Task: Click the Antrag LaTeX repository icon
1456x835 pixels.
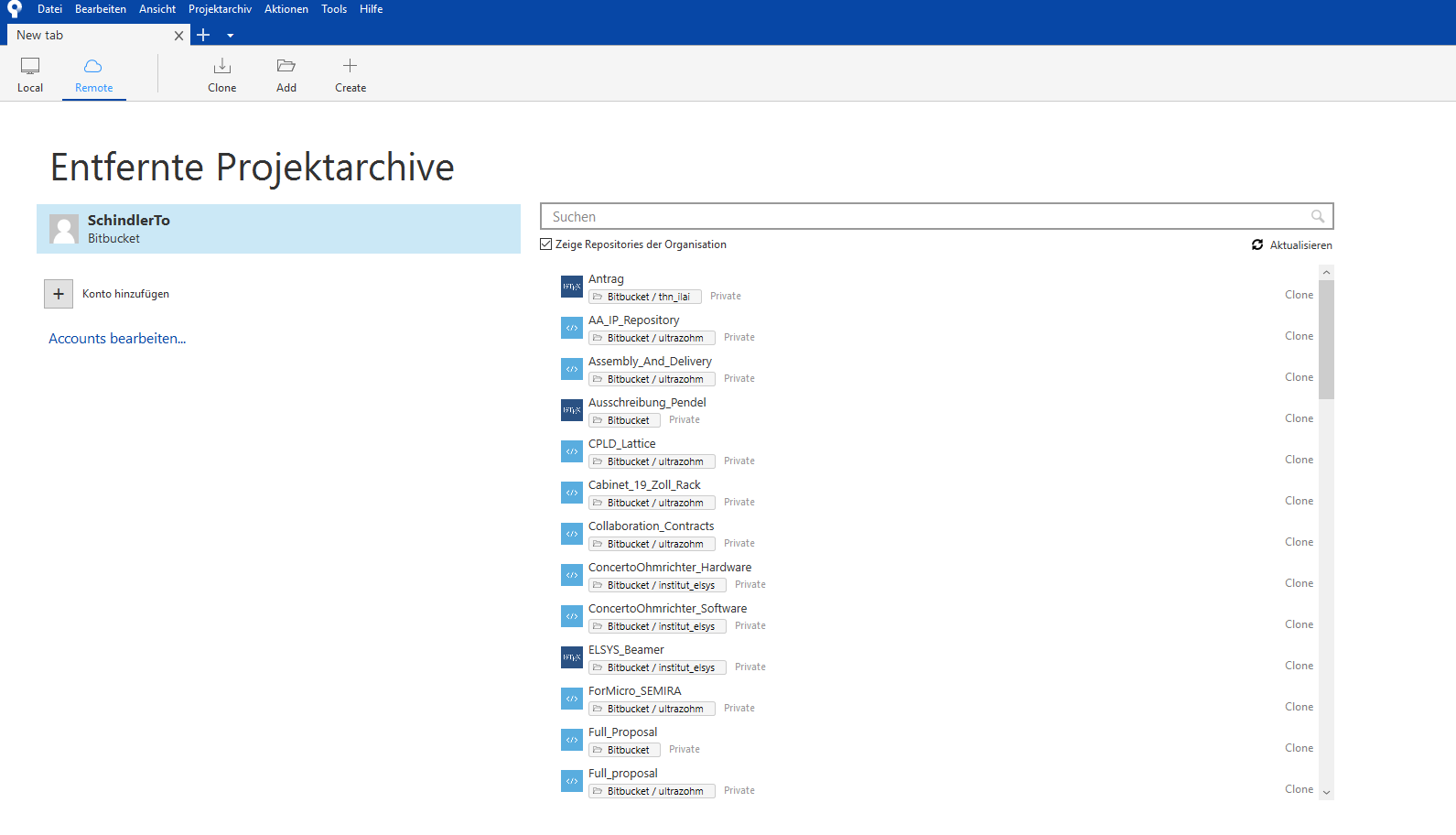Action: coord(572,287)
